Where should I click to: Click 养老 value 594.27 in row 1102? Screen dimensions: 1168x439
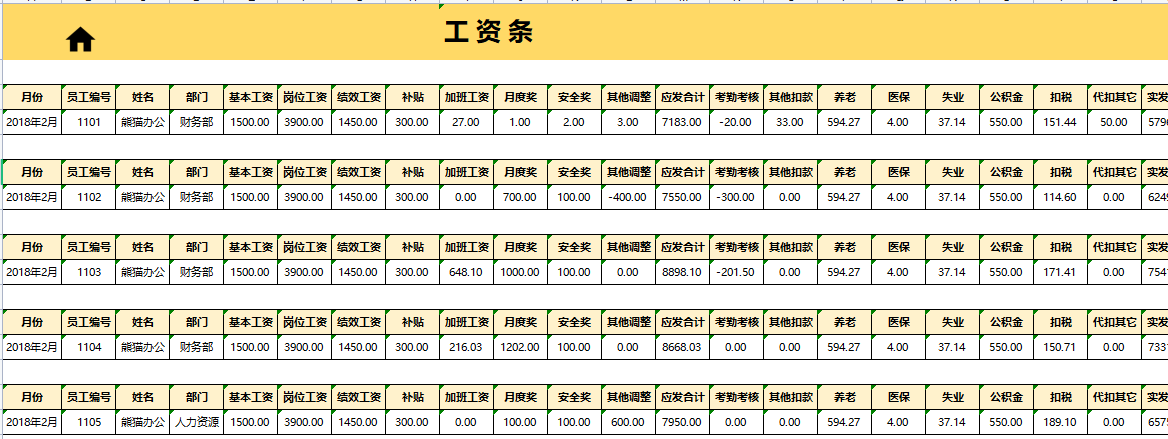(844, 198)
